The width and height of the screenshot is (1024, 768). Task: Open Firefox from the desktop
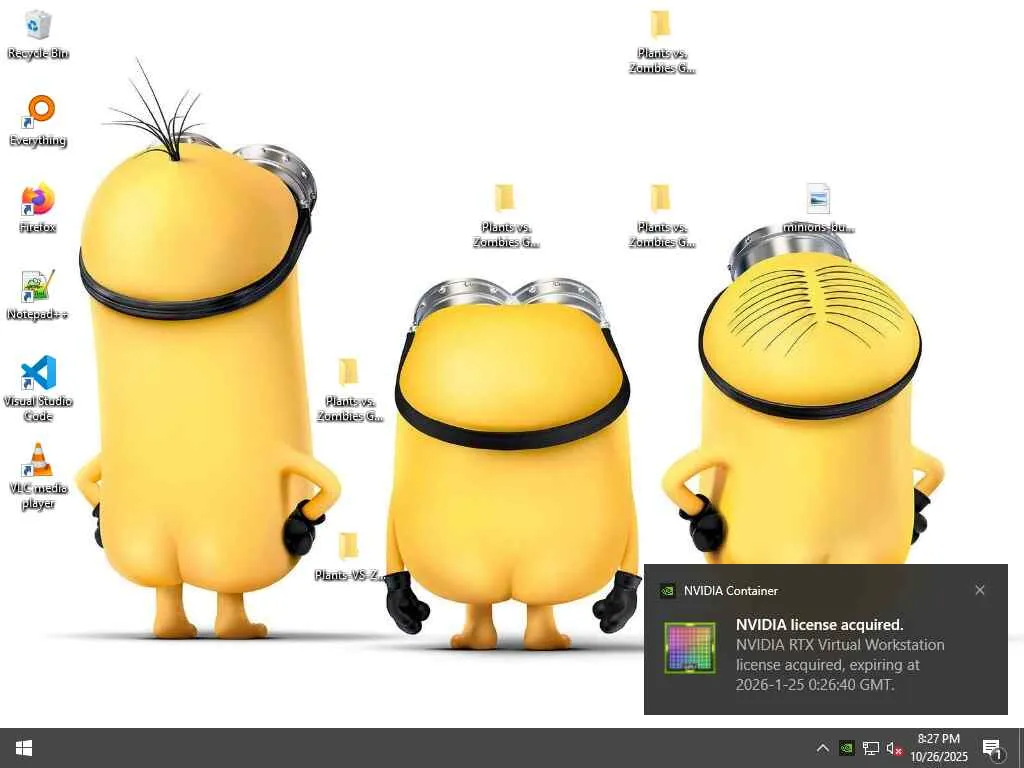(x=38, y=209)
